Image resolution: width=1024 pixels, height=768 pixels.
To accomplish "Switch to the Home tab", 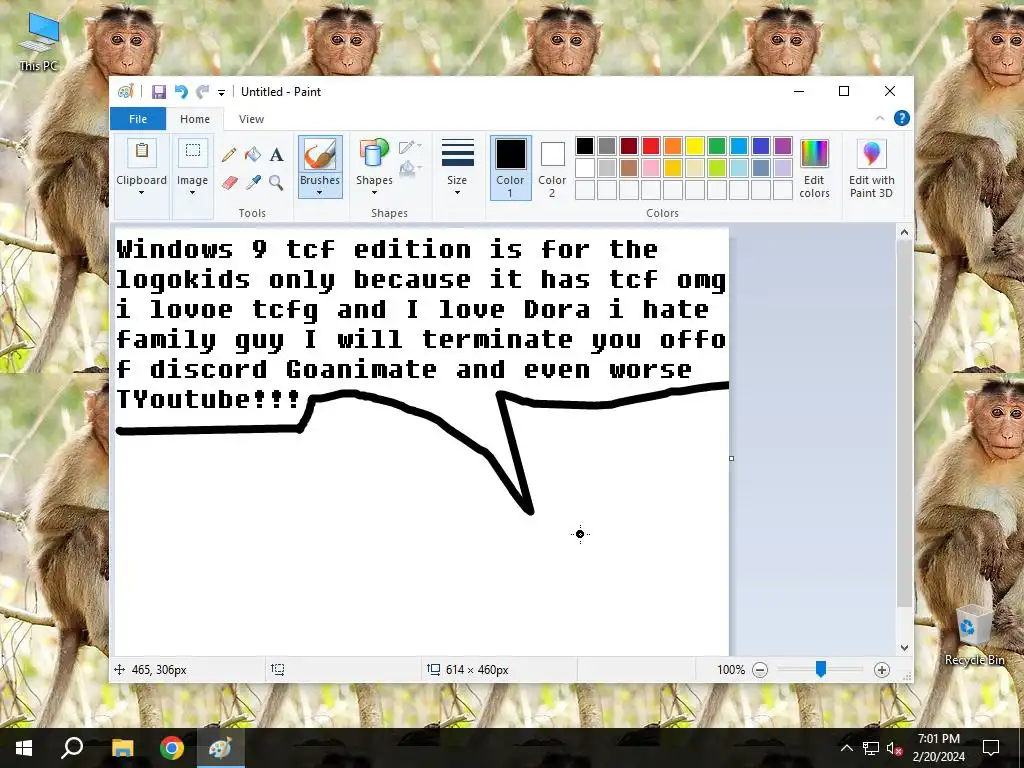I will (x=195, y=119).
